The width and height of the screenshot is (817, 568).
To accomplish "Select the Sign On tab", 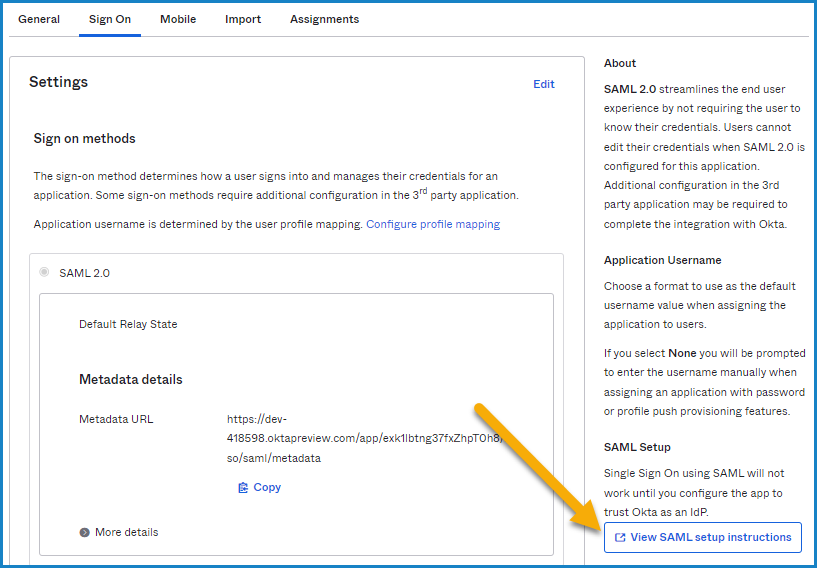I will coord(110,19).
